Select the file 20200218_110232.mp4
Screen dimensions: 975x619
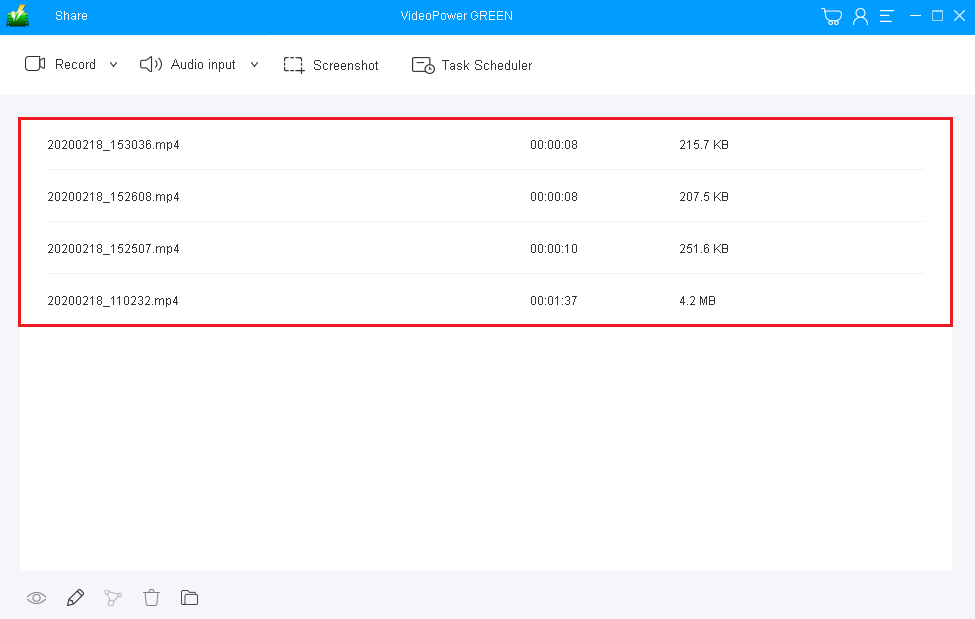coord(113,300)
